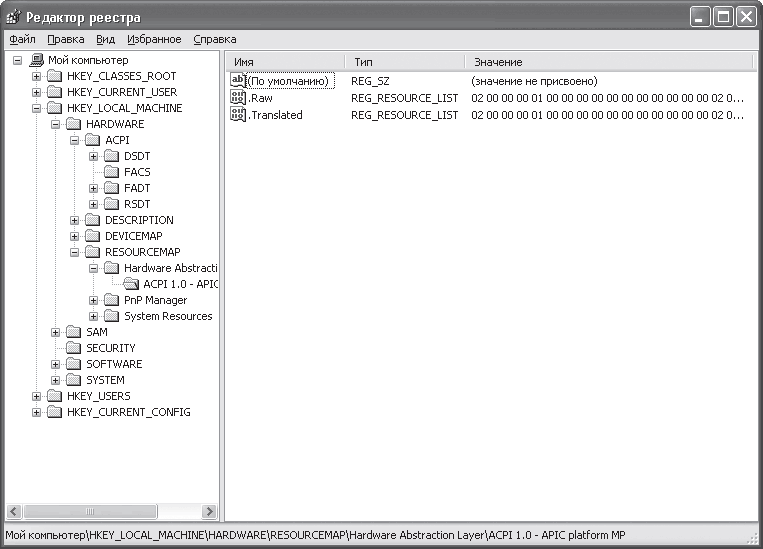
Task: Select the HKEY_CURRENT_CONFIG key label
Action: coord(128,412)
